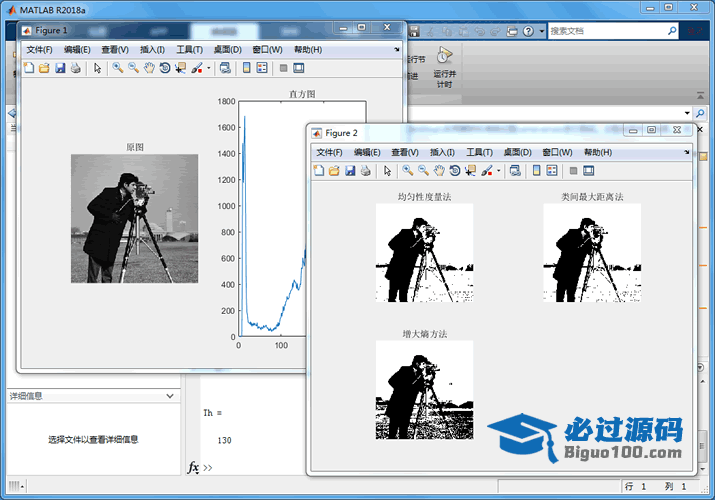
Task: Open 工具(T) menu in Figure 2
Action: pyautogui.click(x=480, y=152)
